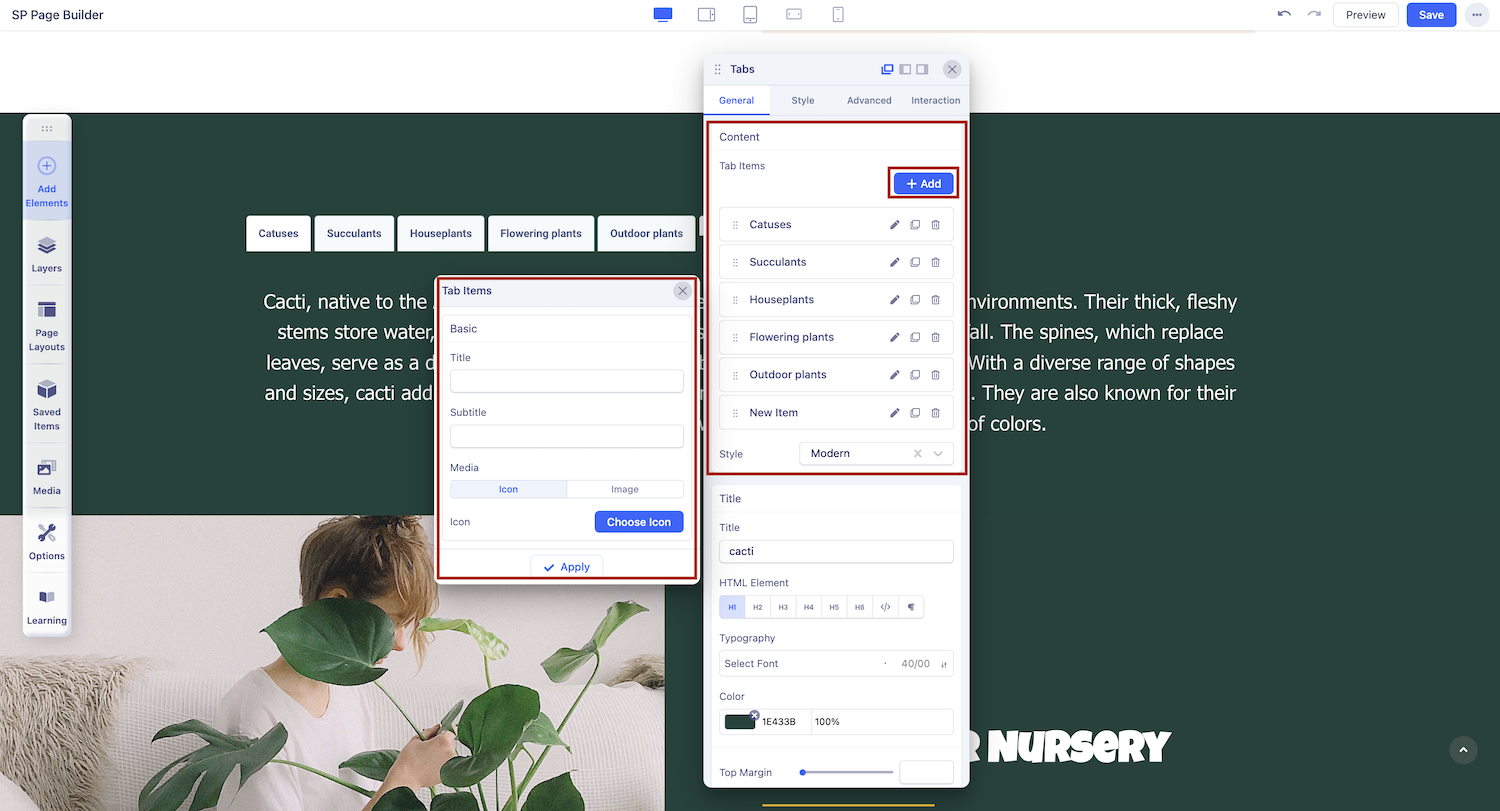The image size is (1500, 811).
Task: Open the Media sidebar panel
Action: click(x=47, y=477)
